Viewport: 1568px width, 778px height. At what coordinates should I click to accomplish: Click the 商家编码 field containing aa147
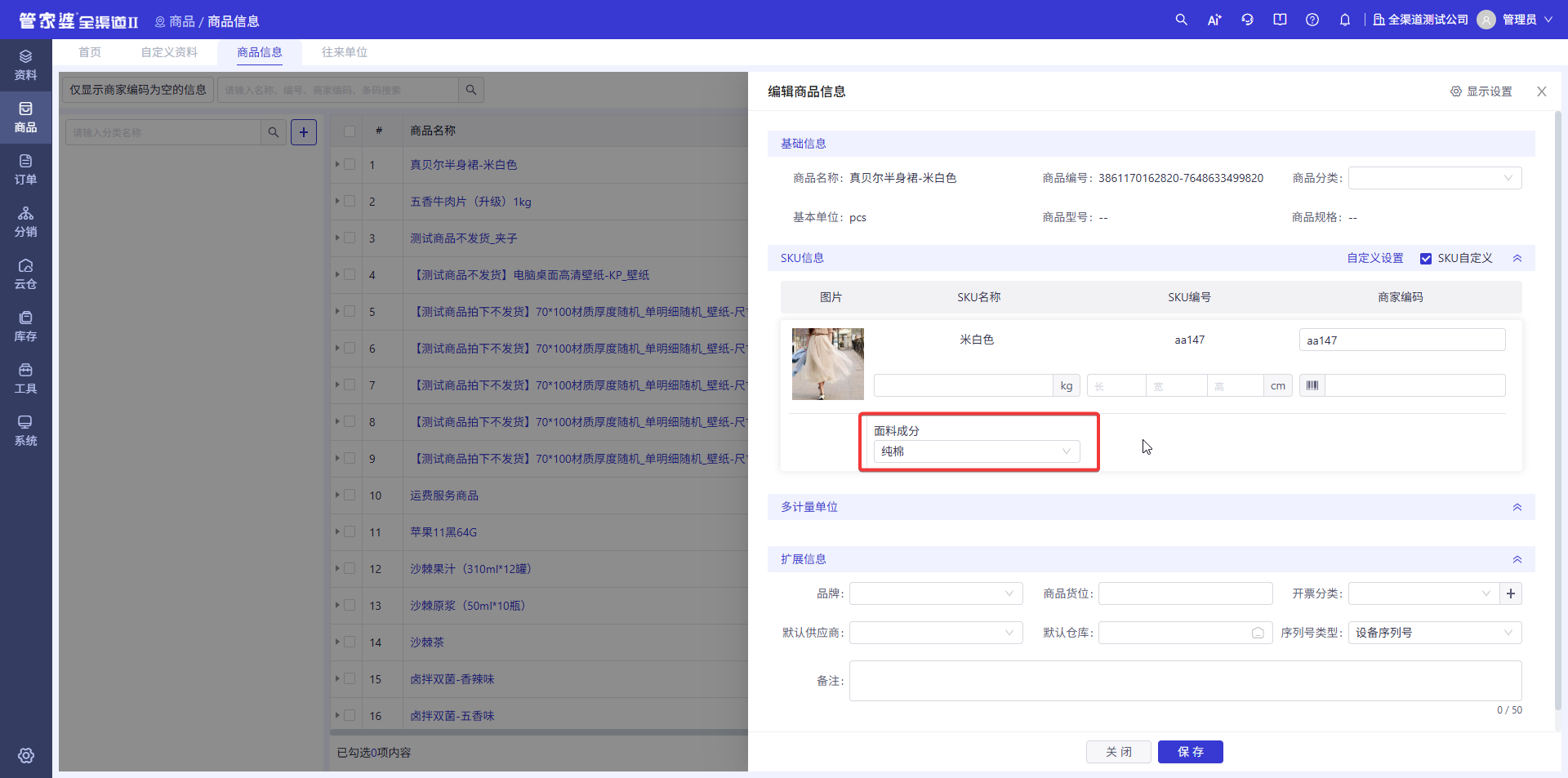point(1402,340)
